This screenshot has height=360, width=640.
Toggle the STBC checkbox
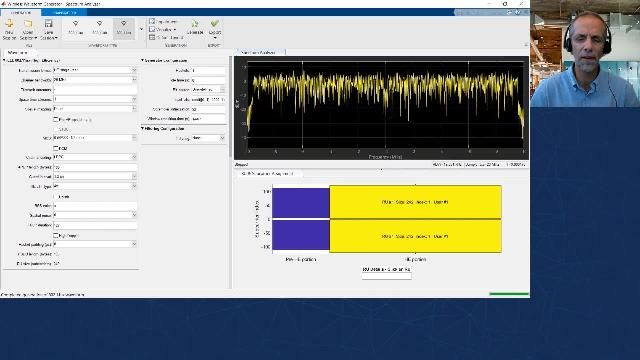(56, 129)
